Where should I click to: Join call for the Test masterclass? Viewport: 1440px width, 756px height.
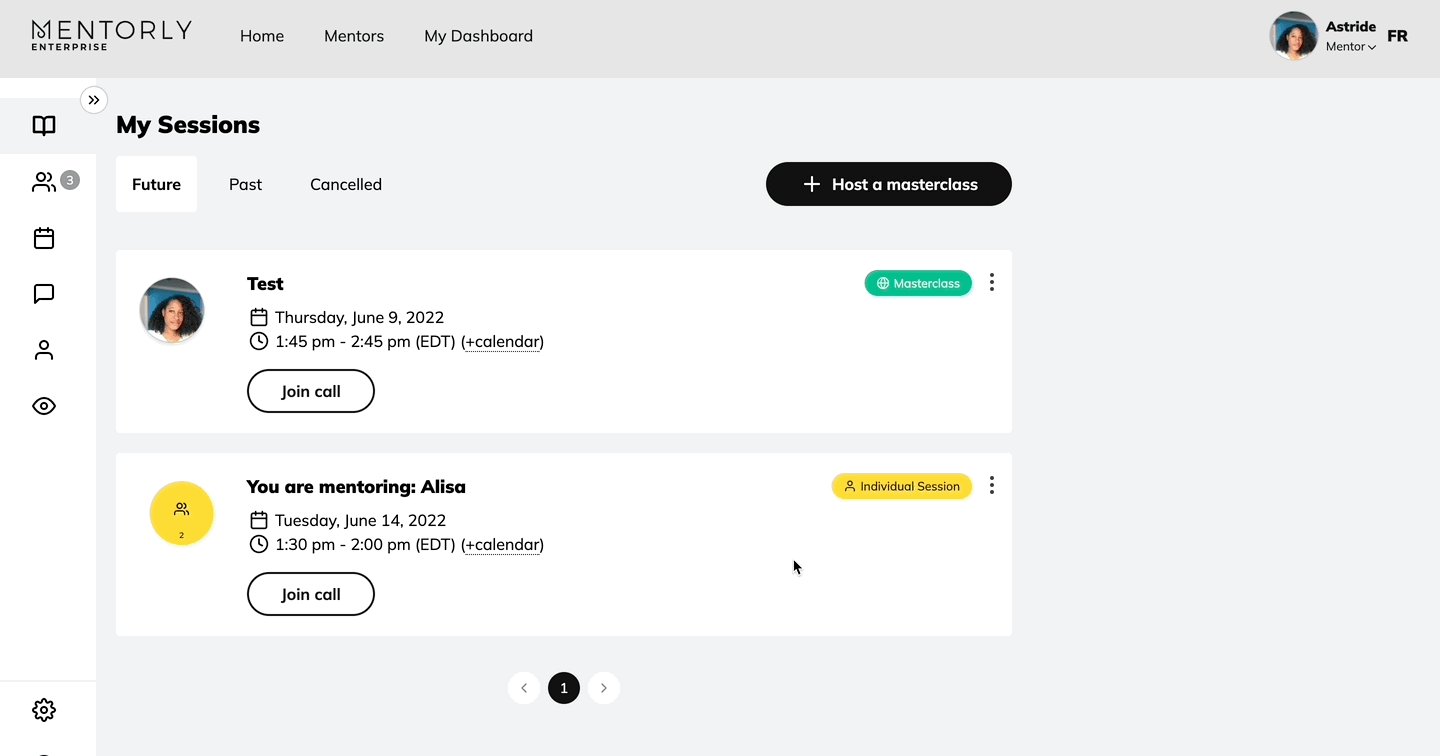[311, 391]
